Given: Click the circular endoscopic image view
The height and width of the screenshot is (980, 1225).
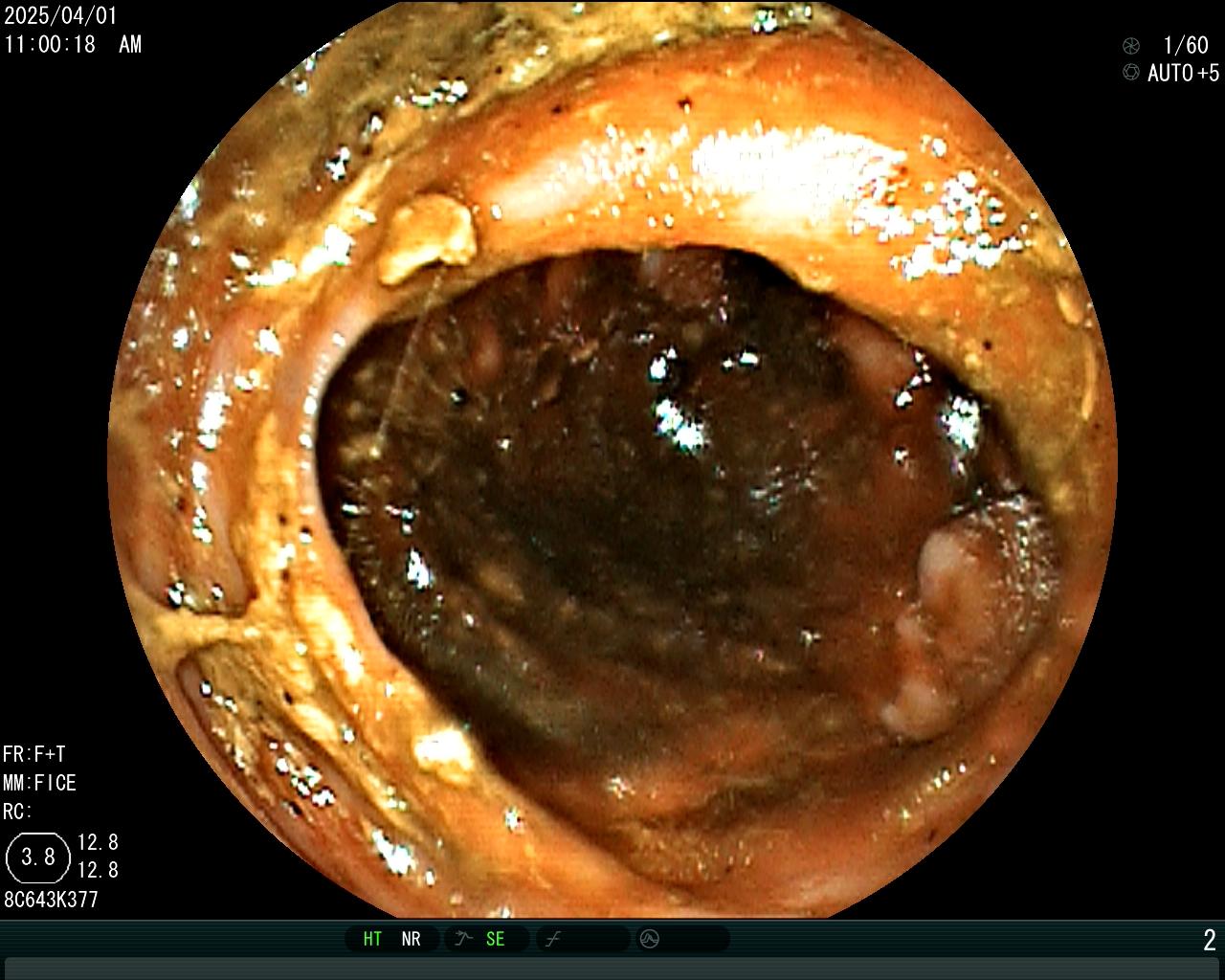Looking at the screenshot, I should 612,459.
